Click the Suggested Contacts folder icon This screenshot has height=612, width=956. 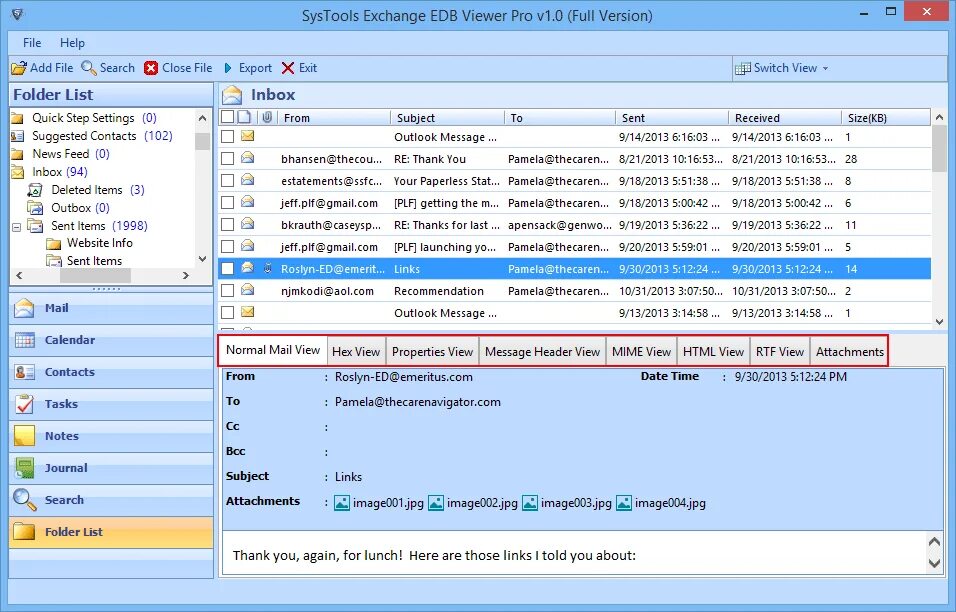pos(17,136)
